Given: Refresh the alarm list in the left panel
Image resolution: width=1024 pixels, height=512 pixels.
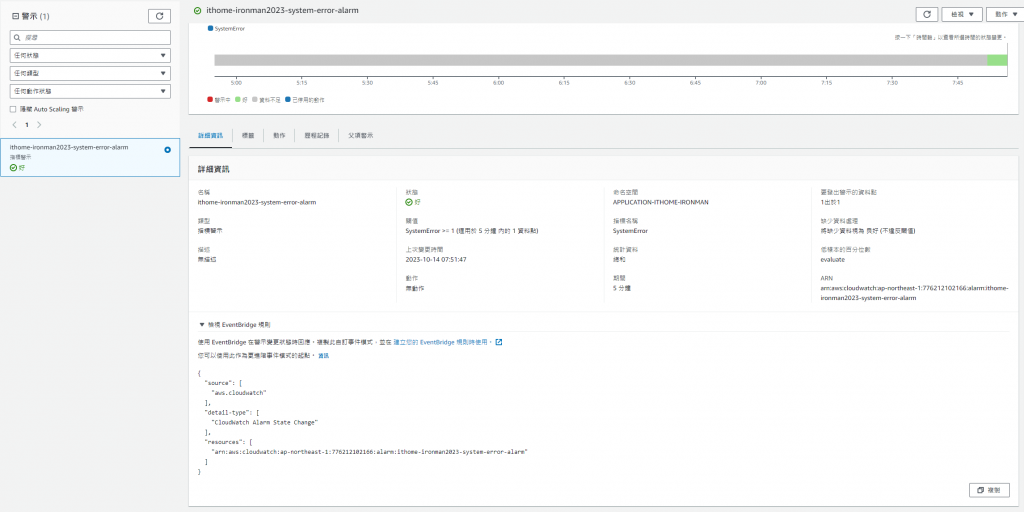Looking at the screenshot, I should click(159, 16).
